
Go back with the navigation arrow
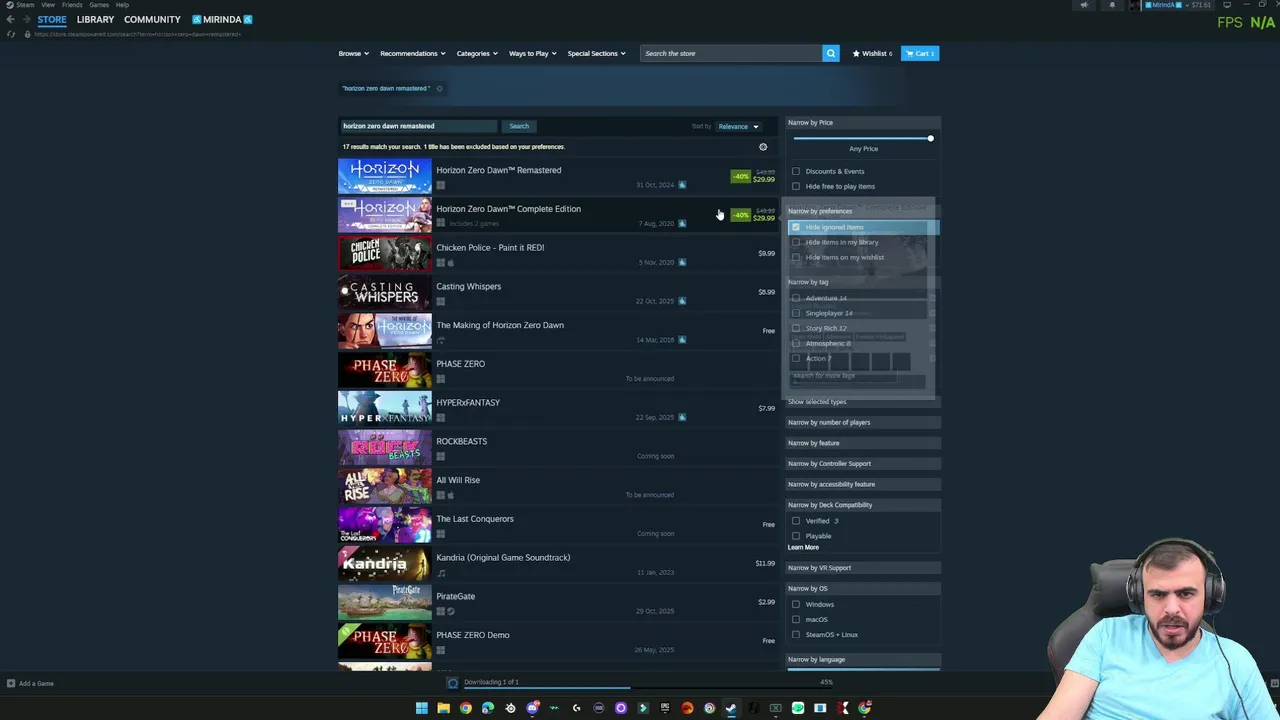point(10,19)
